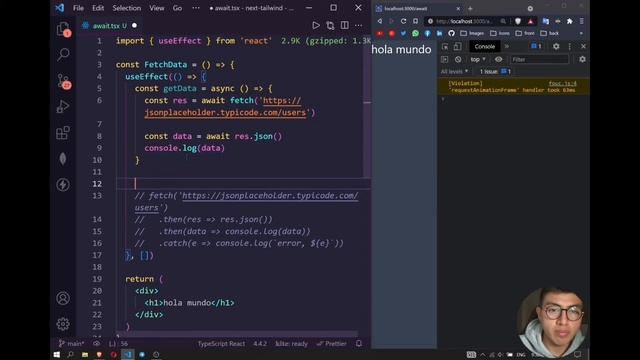Open YouTube bookmark
Viewport: 640px width, 360px height.
click(380, 33)
